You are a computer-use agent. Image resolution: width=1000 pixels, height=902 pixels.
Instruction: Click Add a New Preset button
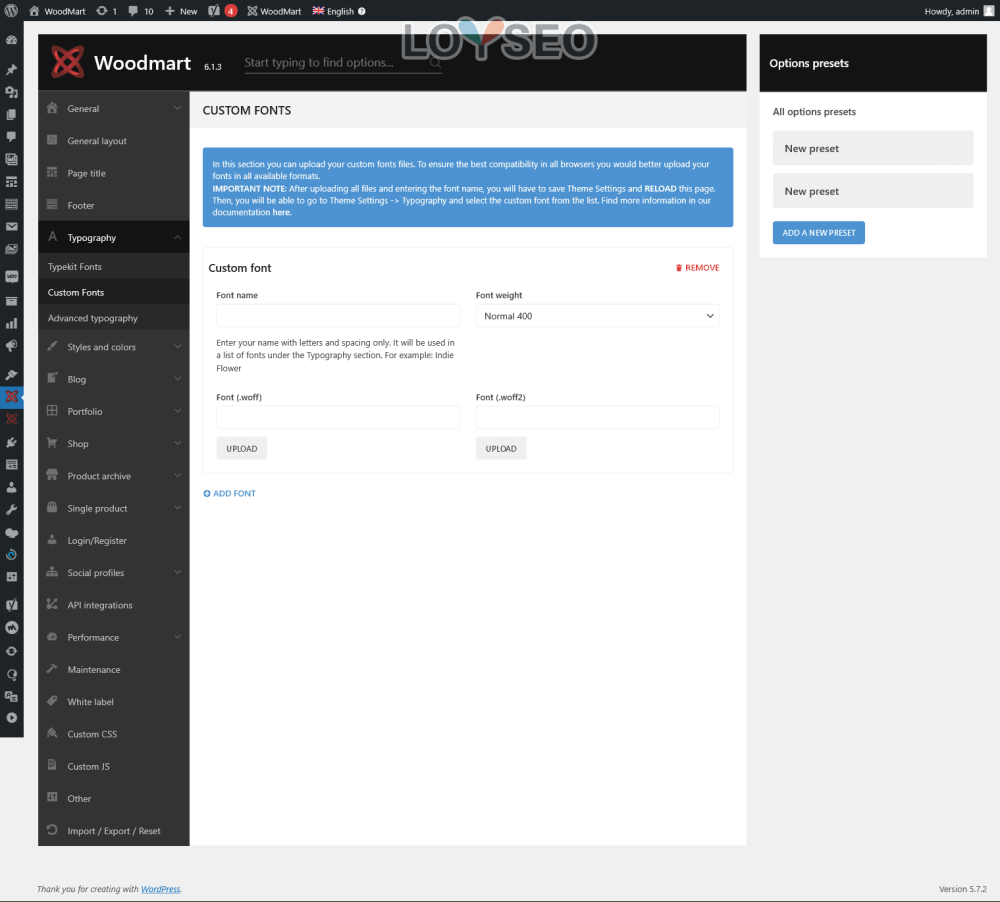[x=819, y=233]
